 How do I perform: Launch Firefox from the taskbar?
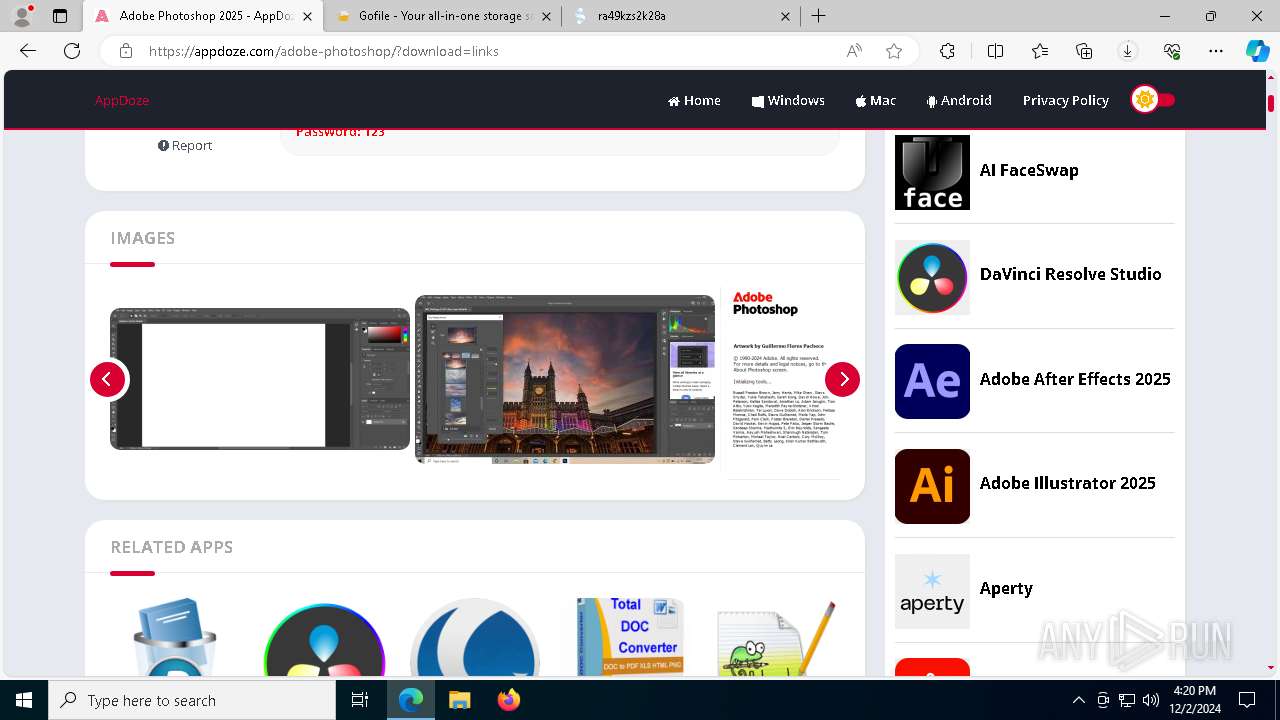508,700
